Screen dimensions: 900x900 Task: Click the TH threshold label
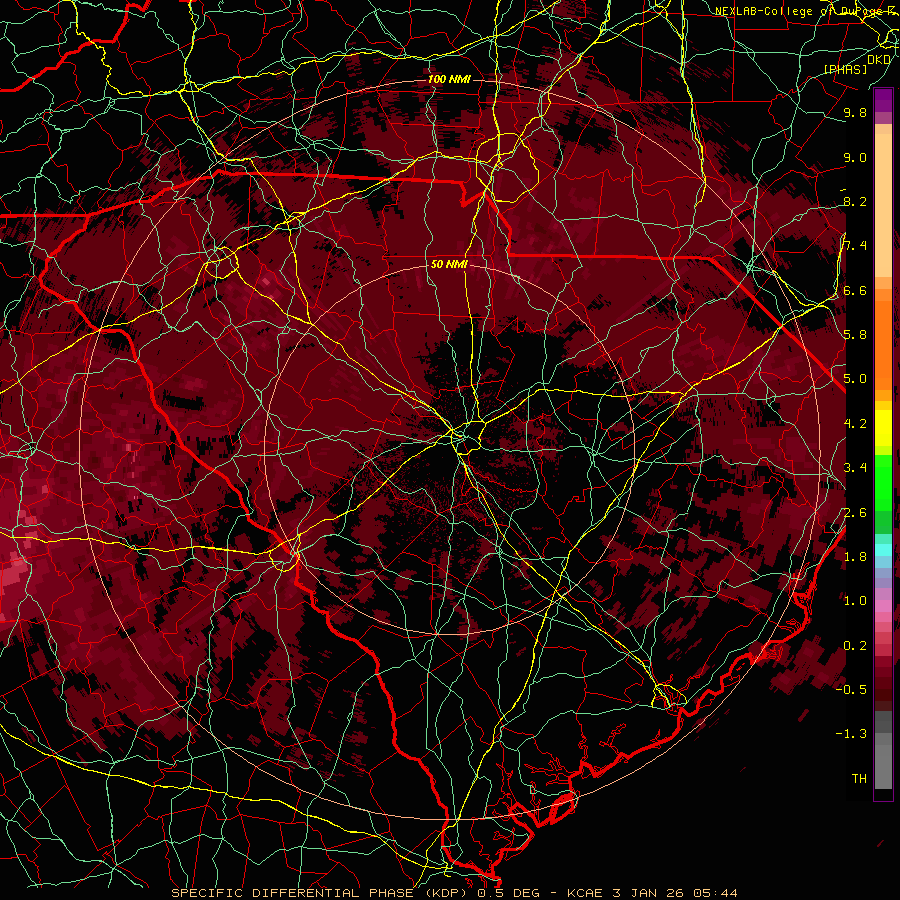pos(859,779)
